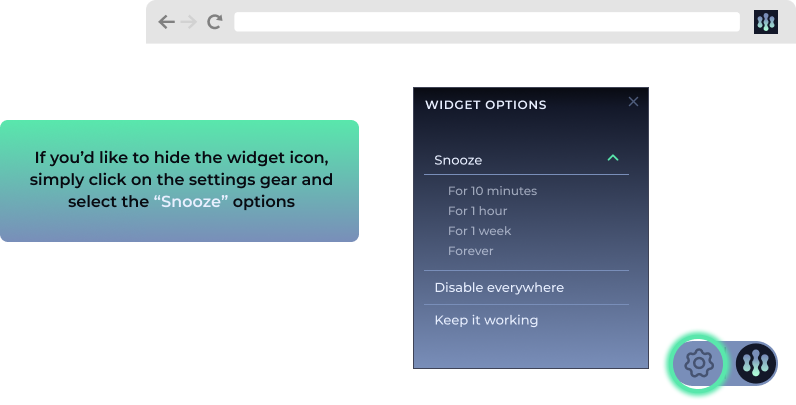Open the glowing settings gear icon

coord(698,363)
